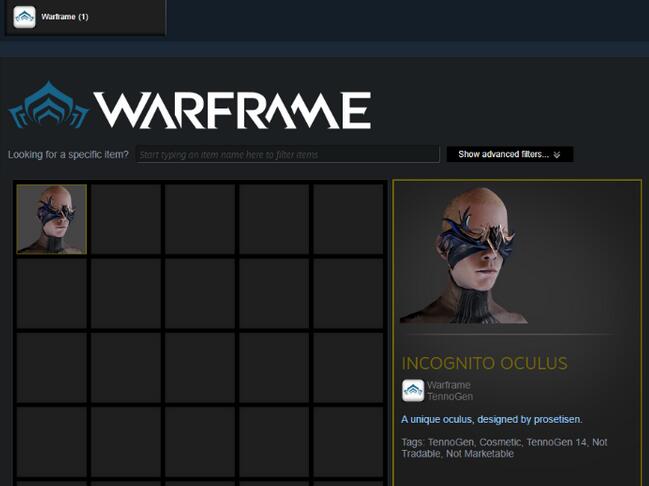This screenshot has height=486, width=649.
Task: Expand Show advanced filters
Action: coord(510,154)
